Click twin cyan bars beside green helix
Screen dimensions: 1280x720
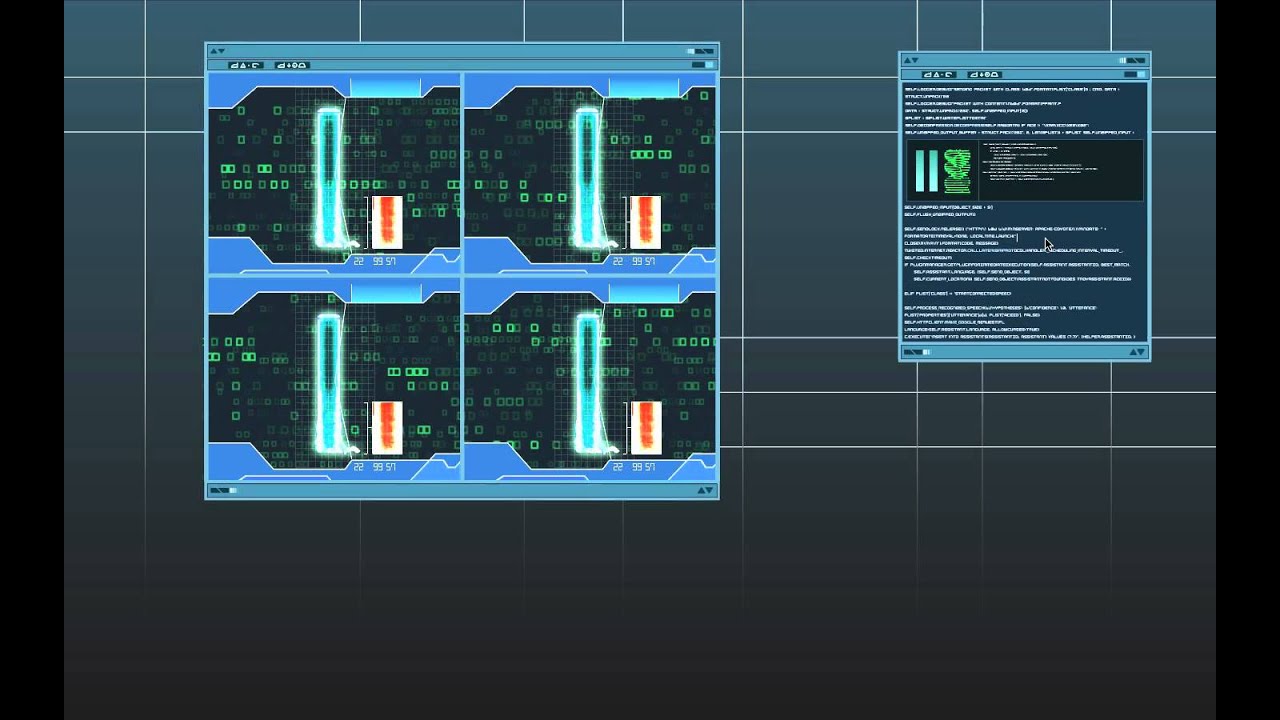927,171
